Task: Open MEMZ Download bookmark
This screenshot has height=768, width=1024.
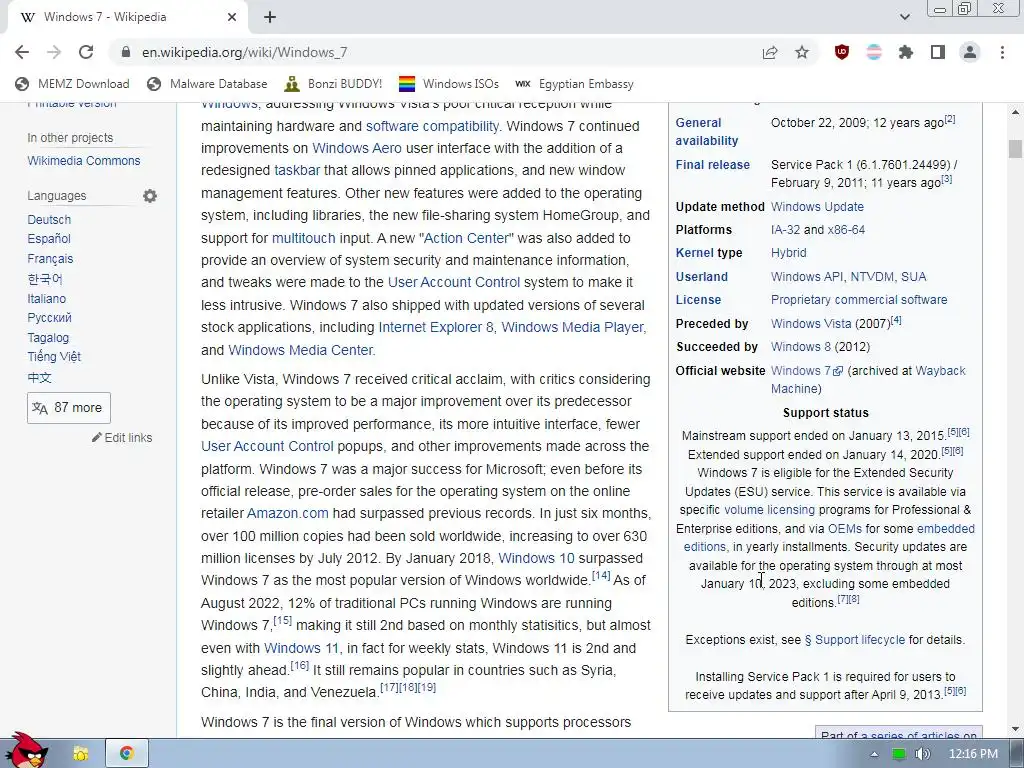Action: (x=72, y=84)
